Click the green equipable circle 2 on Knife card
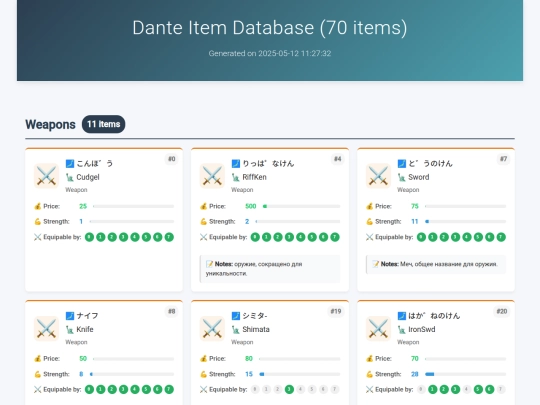Screen dimensions: 540x405 pyautogui.click(x=112, y=390)
